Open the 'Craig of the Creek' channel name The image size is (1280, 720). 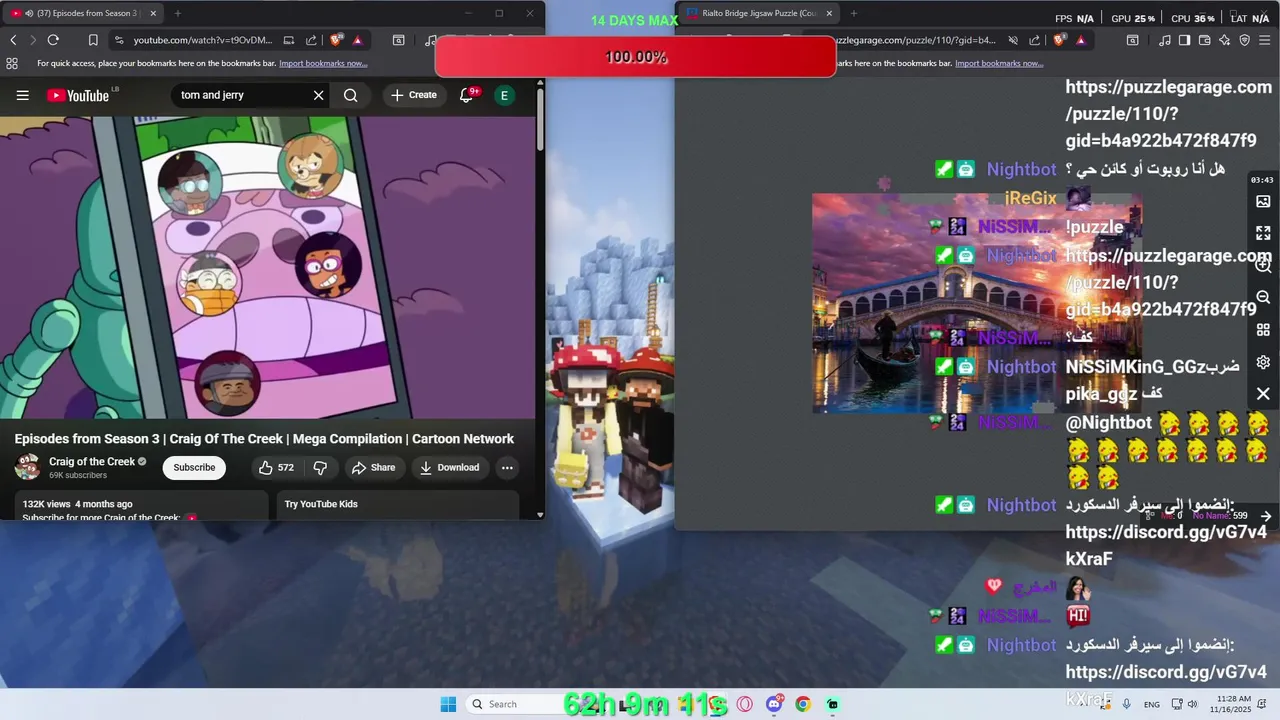point(92,462)
